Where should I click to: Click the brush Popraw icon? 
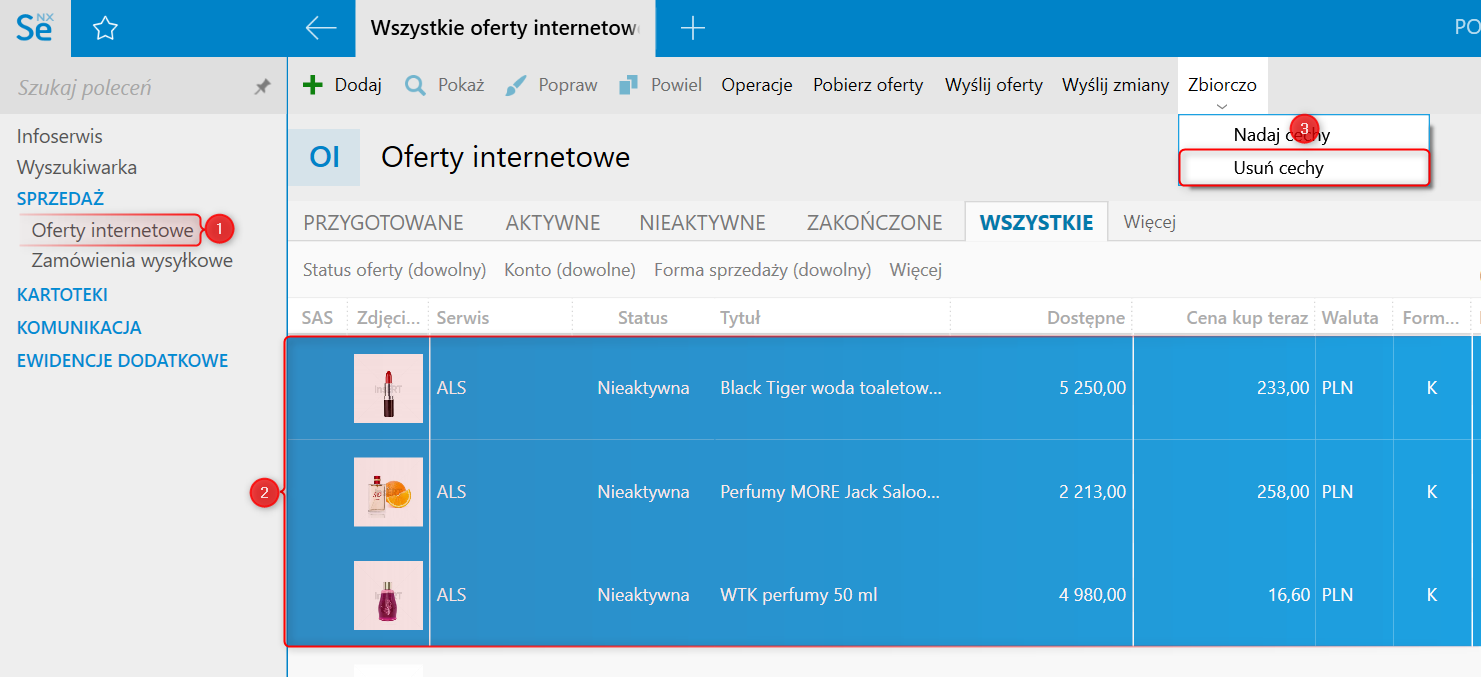[x=516, y=85]
